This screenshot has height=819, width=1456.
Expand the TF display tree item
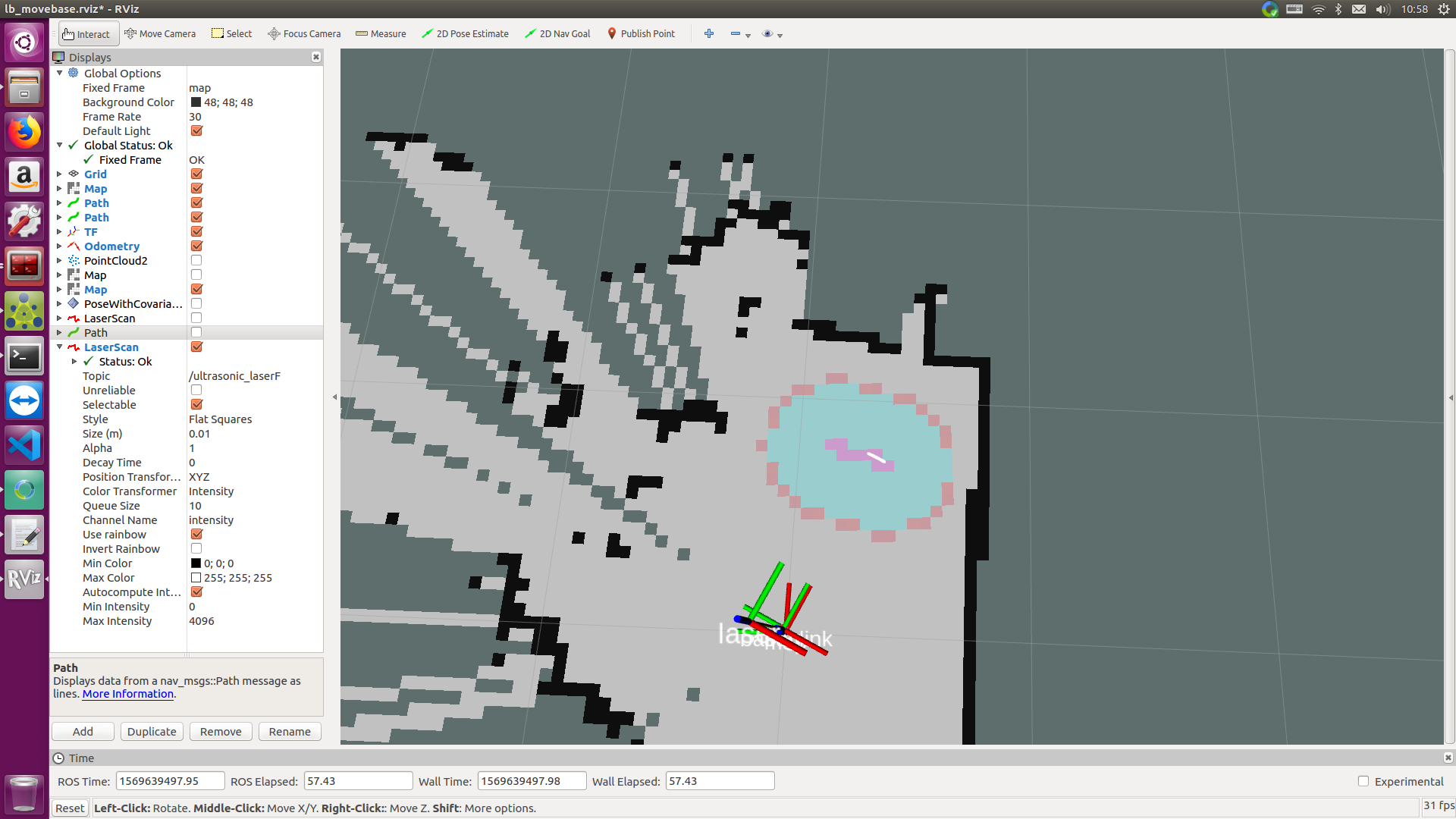(x=59, y=232)
